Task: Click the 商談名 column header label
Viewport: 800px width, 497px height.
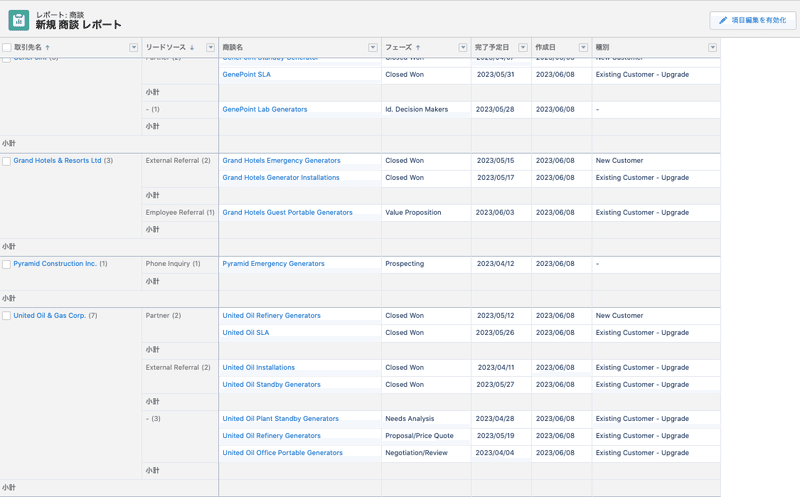Action: [x=233, y=47]
